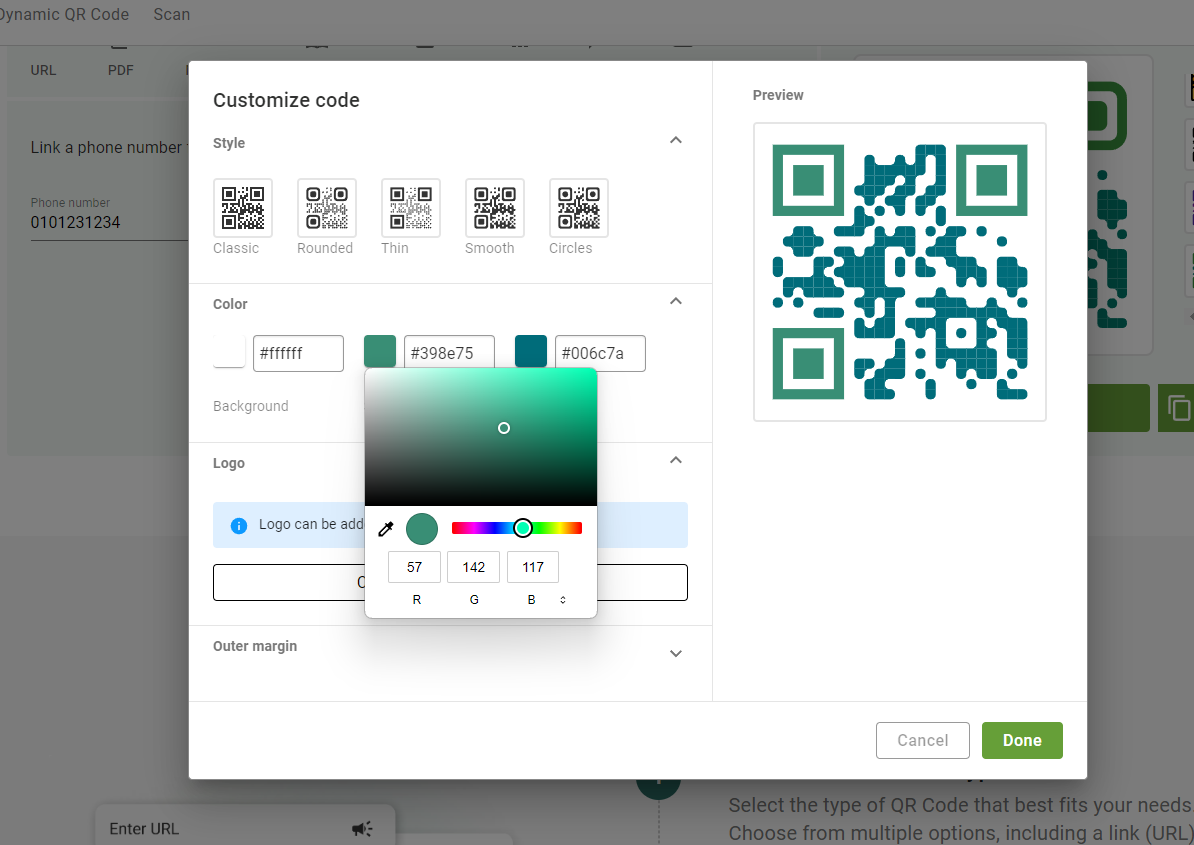
Task: Click the copy icon button behind dialog
Action: [x=1177, y=408]
